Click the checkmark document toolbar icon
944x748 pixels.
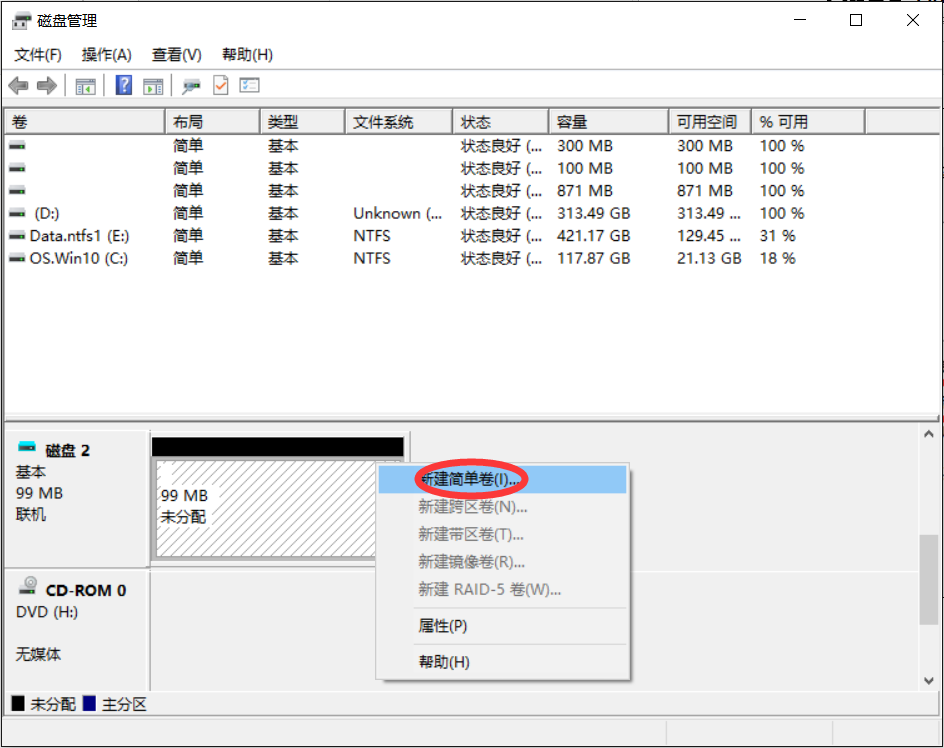(x=220, y=86)
